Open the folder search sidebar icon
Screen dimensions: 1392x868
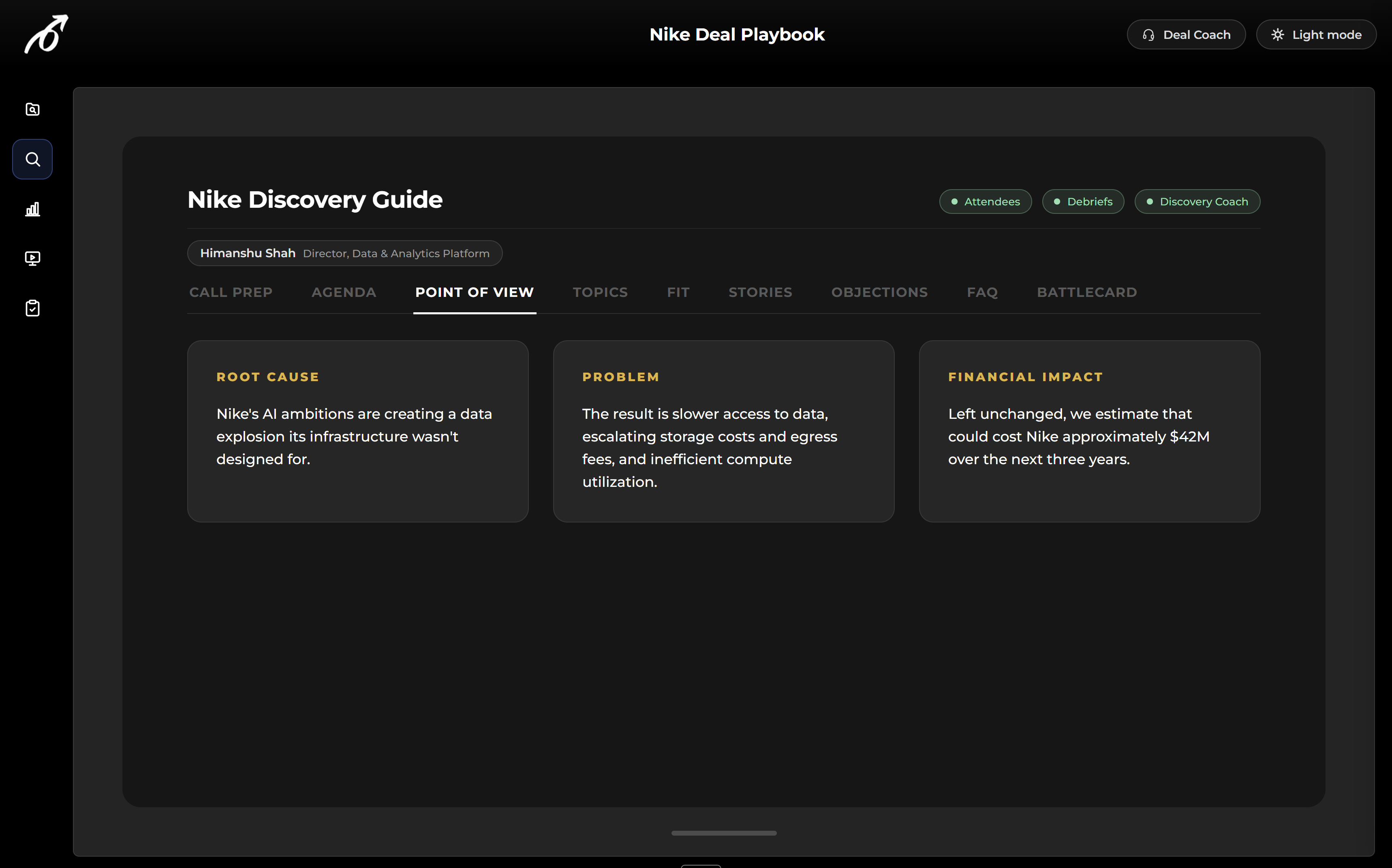33,109
